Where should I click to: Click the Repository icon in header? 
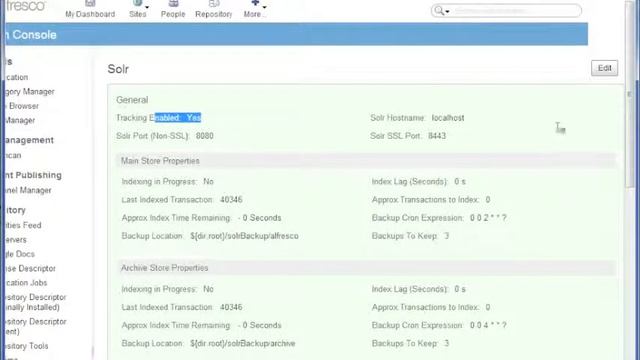[x=214, y=3]
